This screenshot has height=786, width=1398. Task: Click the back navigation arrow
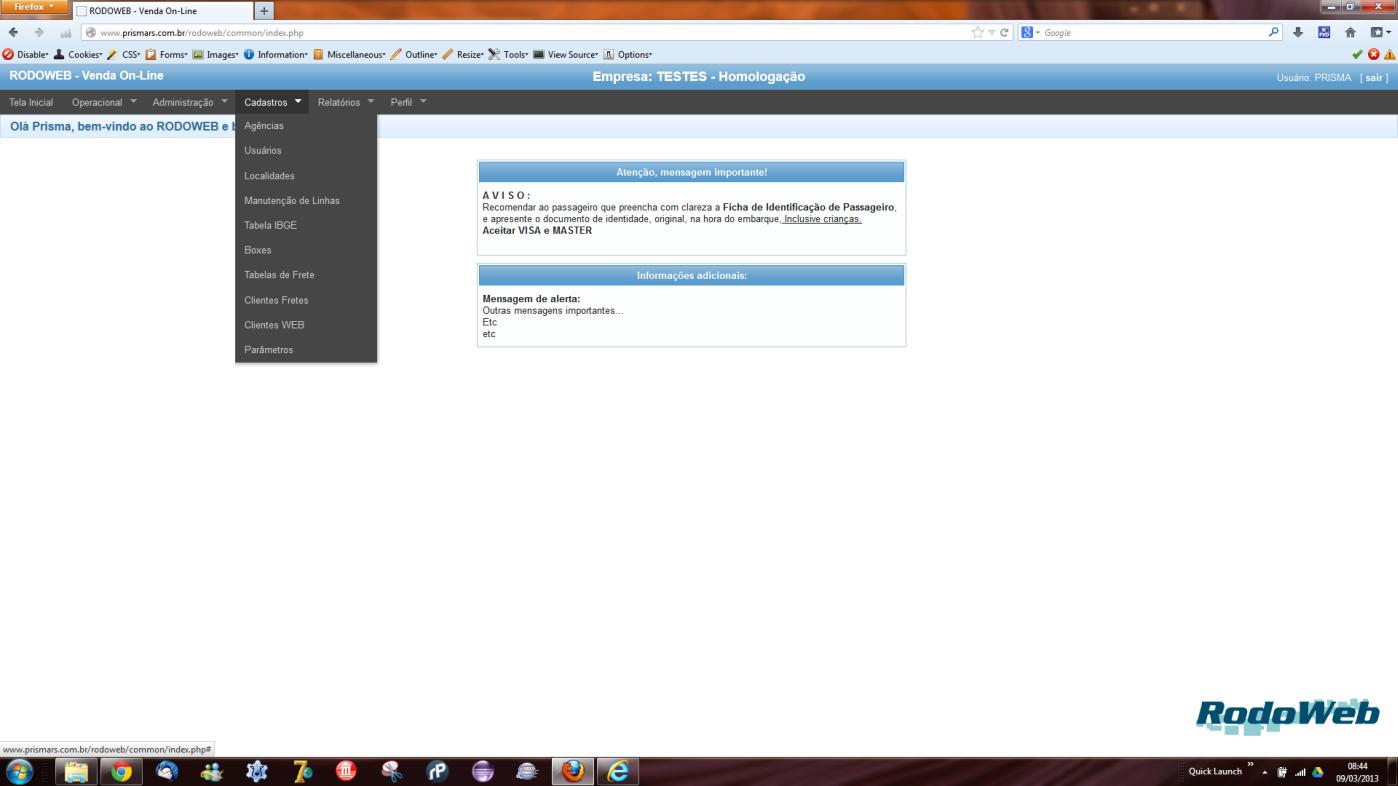[12, 33]
